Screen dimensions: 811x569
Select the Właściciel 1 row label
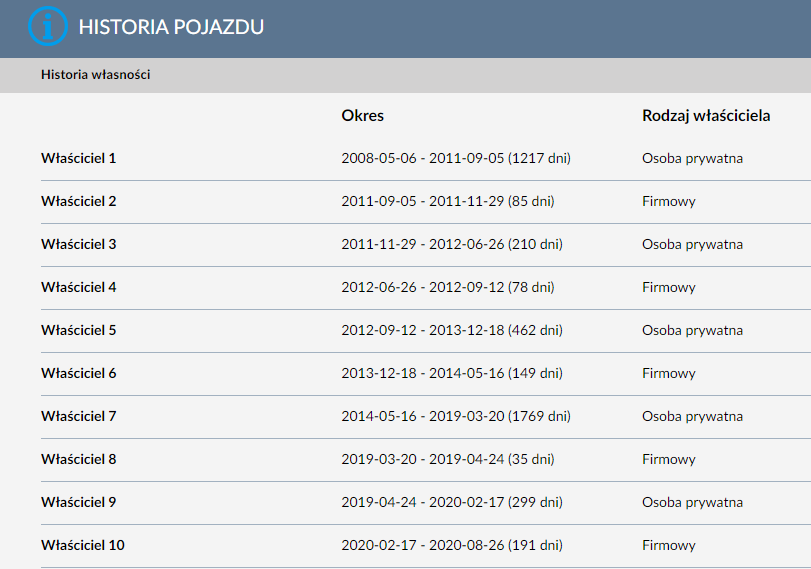(x=79, y=158)
